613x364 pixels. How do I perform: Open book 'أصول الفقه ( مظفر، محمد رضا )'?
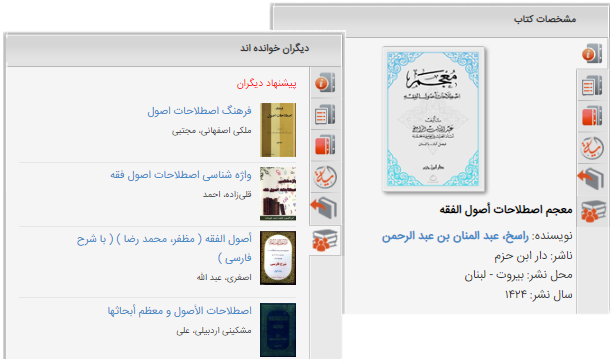coord(164,248)
